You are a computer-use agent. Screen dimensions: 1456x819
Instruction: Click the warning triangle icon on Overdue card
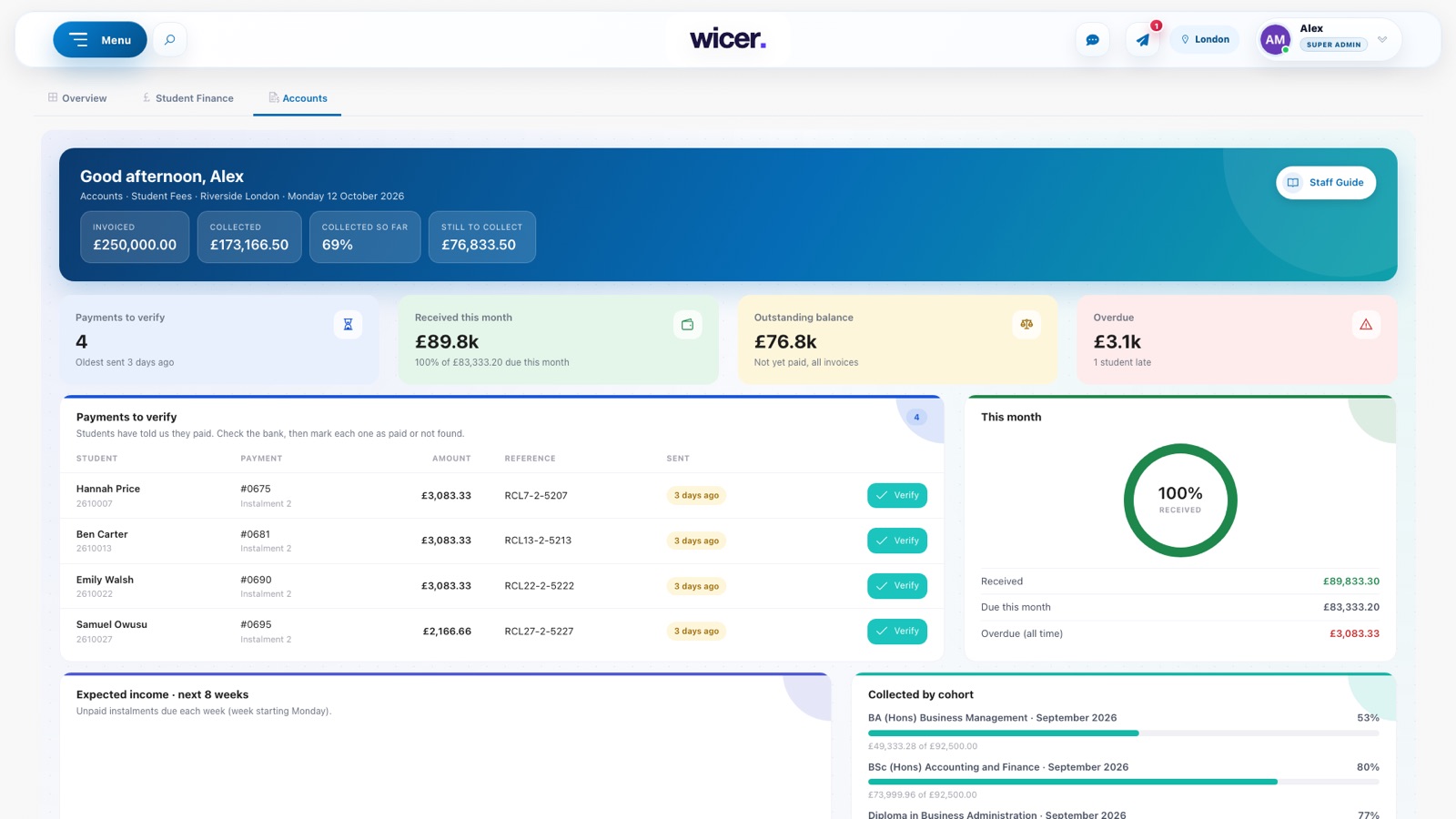(x=1366, y=324)
